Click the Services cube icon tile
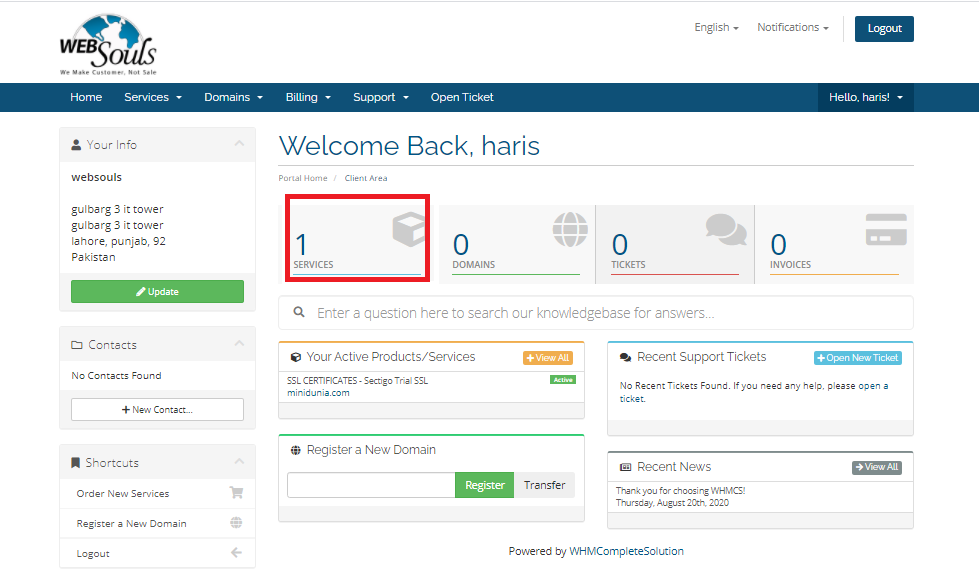 click(408, 230)
